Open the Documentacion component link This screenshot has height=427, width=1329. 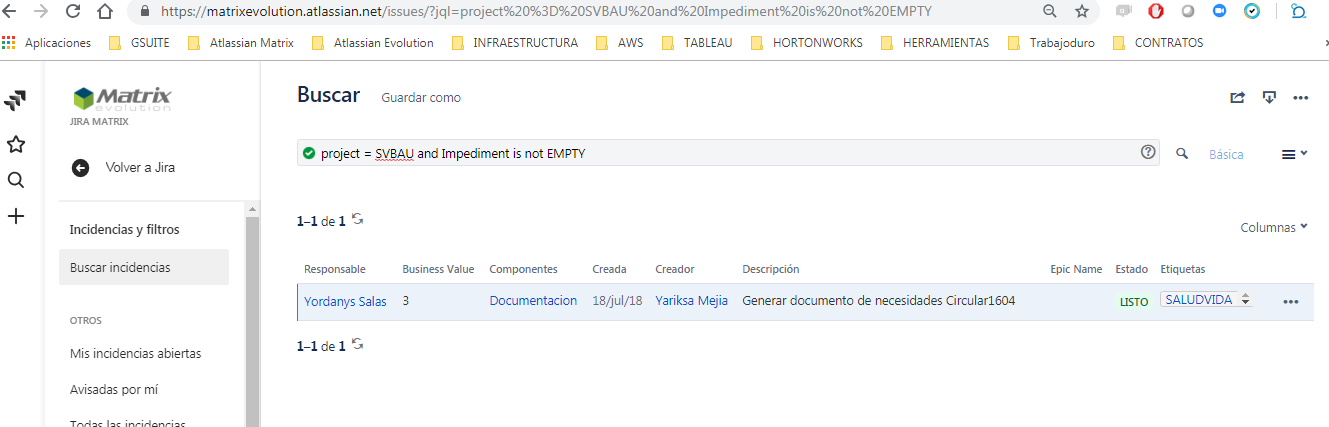(x=533, y=301)
